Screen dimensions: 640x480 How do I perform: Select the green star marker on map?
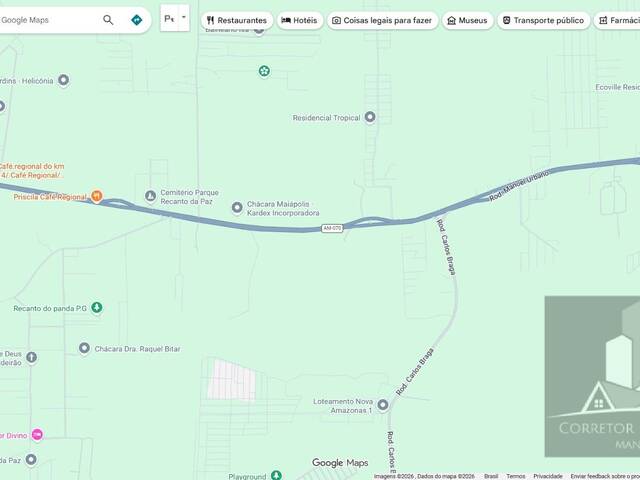[264, 70]
